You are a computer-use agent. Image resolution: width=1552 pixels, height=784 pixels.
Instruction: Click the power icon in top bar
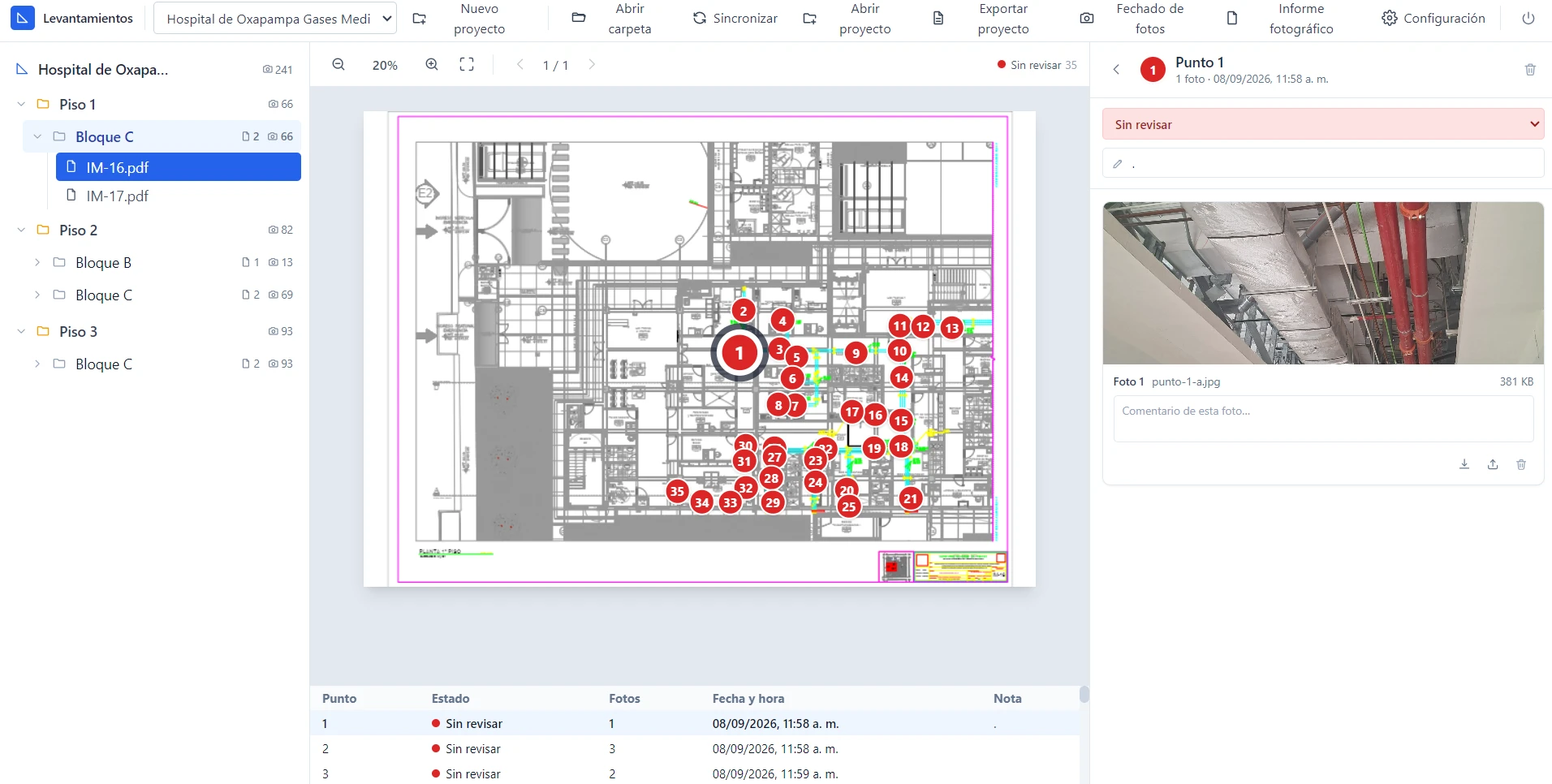pos(1528,18)
